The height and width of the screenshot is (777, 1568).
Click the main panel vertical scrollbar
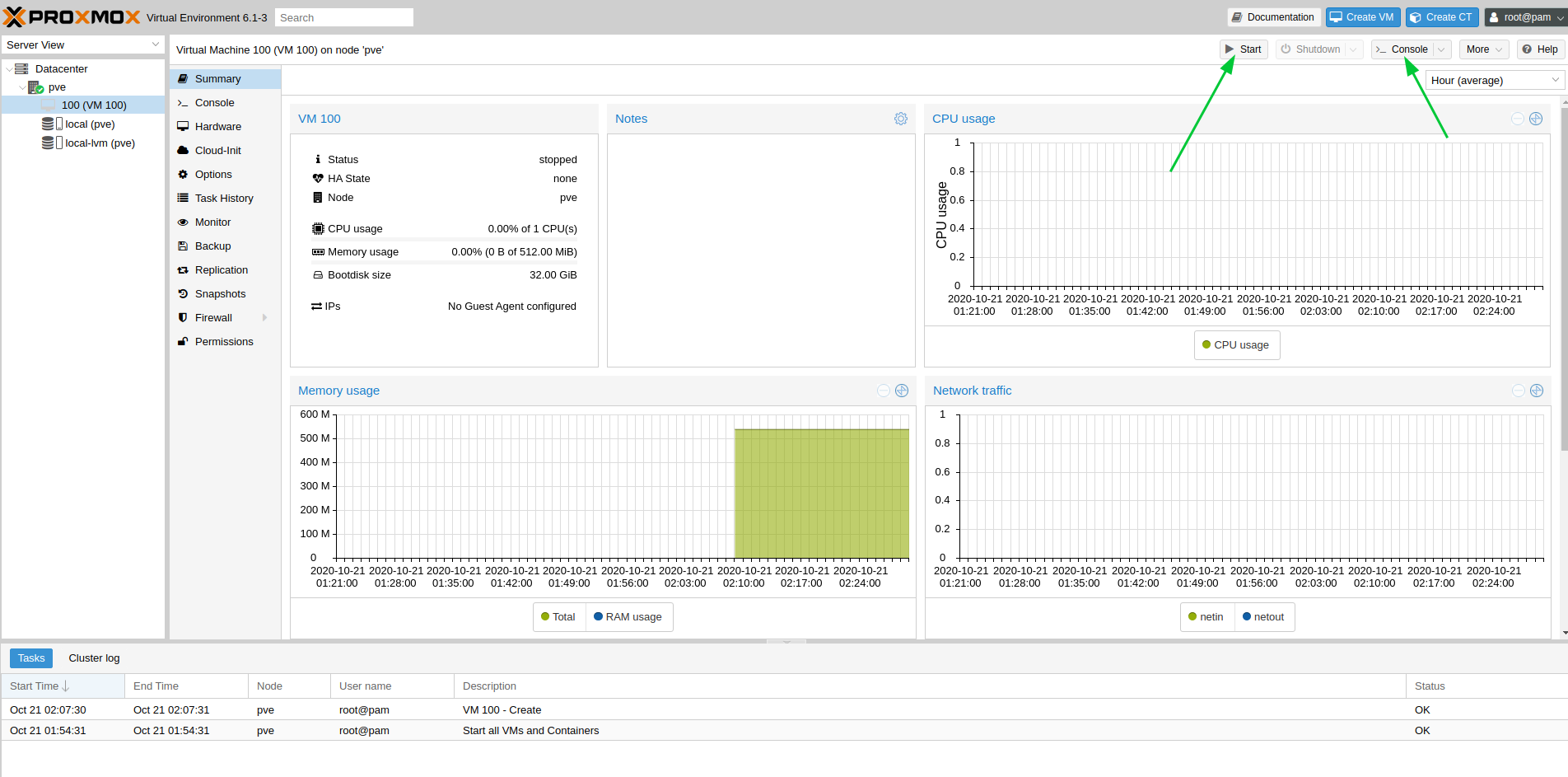[1564, 280]
